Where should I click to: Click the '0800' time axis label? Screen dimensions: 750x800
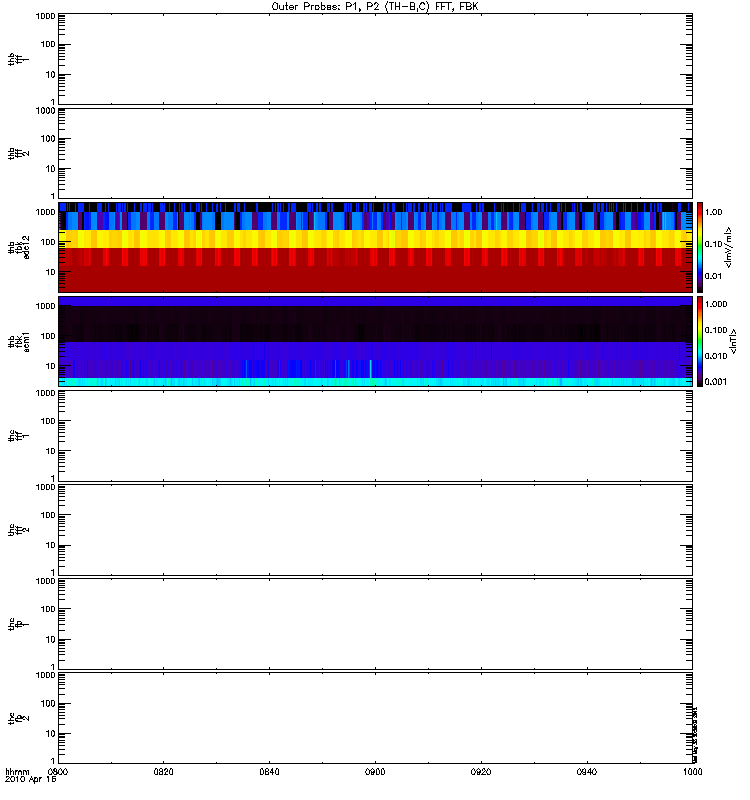(x=58, y=771)
